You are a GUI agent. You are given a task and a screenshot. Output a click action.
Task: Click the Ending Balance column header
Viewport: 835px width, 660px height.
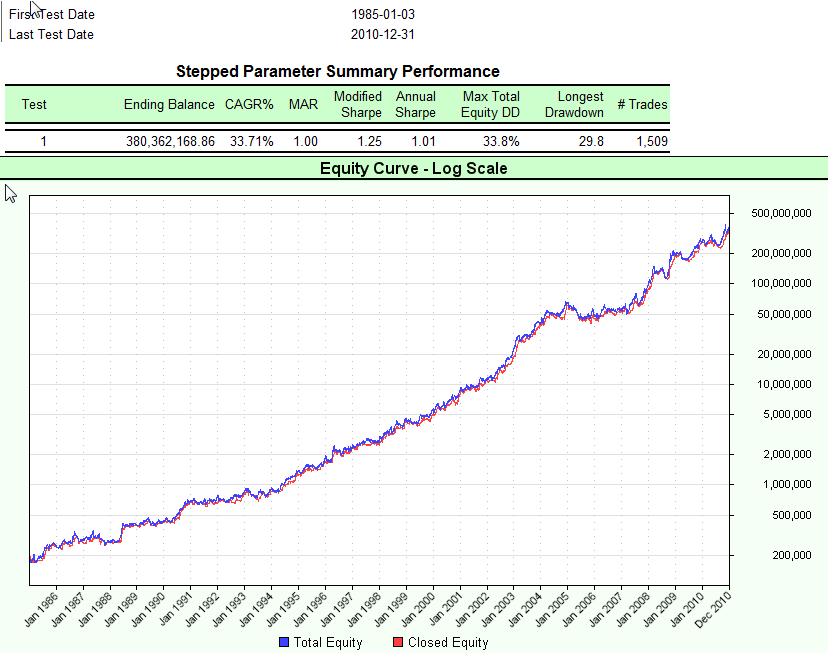pos(169,104)
